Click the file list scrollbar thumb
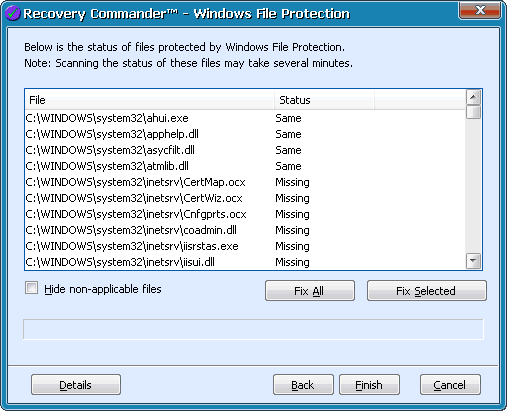This screenshot has height=411, width=507. (x=473, y=112)
